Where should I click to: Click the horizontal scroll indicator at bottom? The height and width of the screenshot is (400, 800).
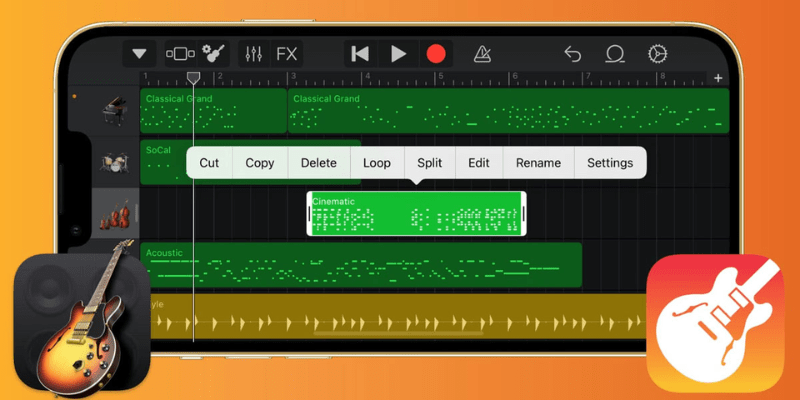tap(398, 334)
